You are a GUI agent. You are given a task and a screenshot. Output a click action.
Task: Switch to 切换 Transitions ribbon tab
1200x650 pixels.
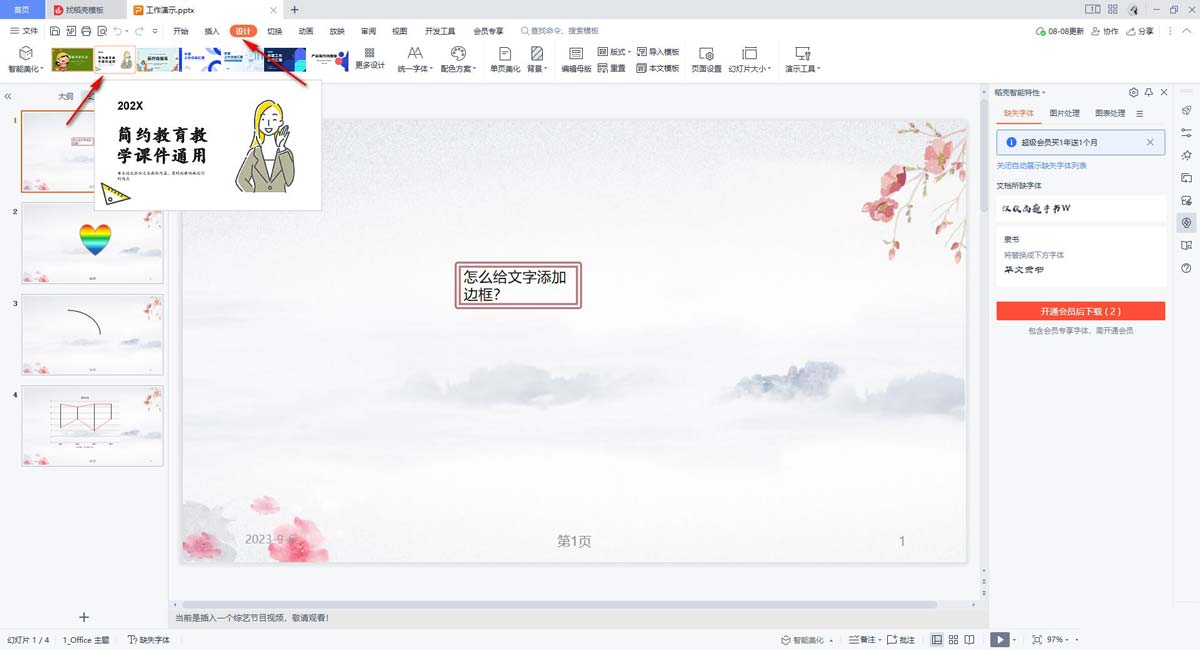tap(275, 31)
